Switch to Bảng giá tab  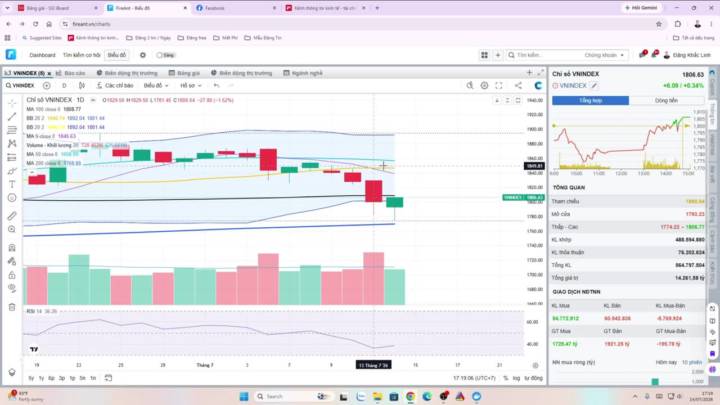tap(184, 73)
